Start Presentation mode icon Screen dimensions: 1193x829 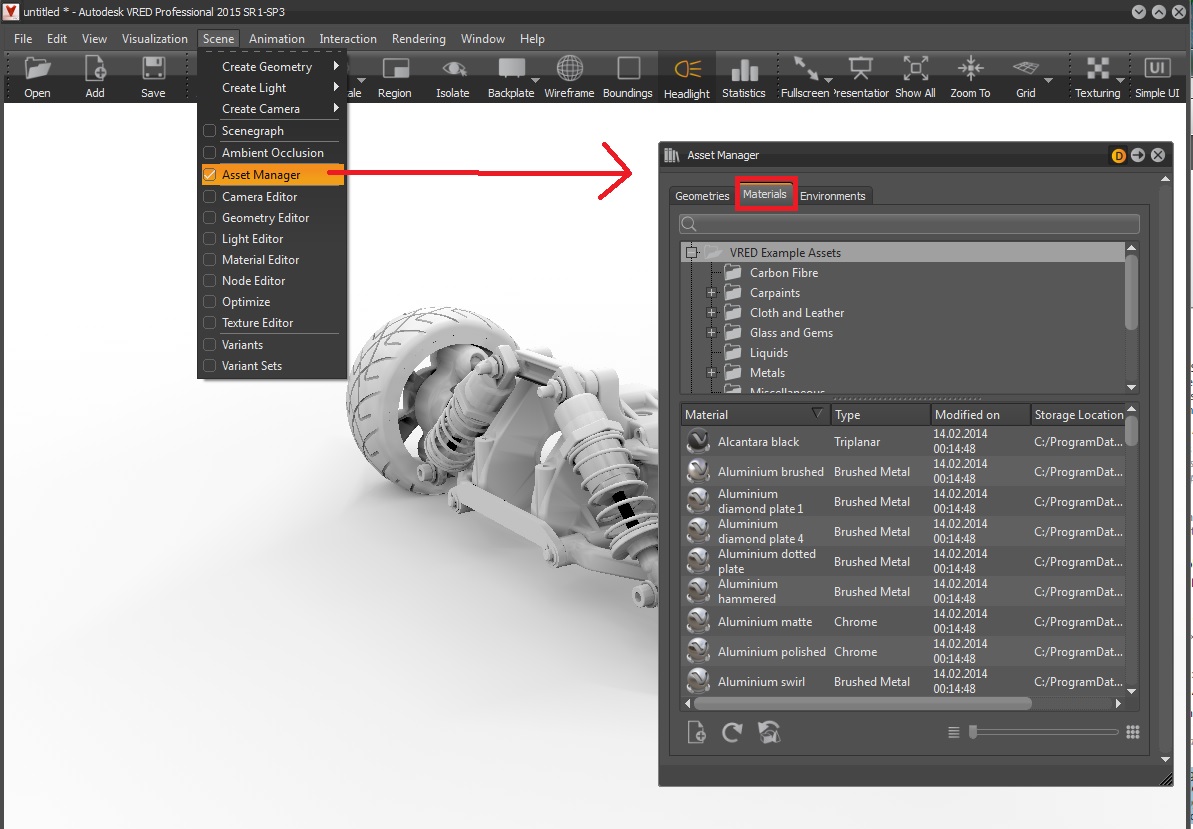pos(861,76)
